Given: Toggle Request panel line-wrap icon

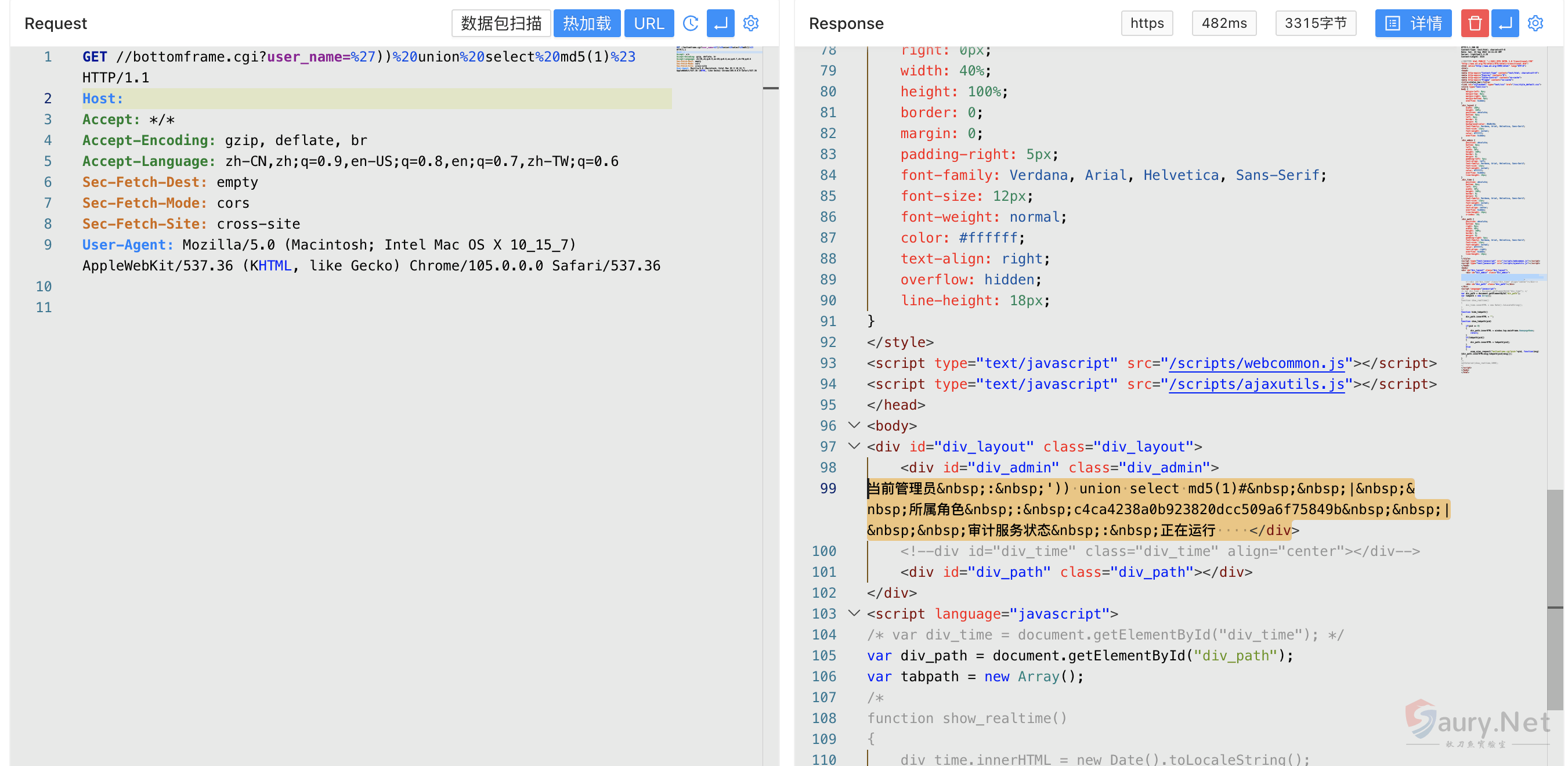Looking at the screenshot, I should tap(720, 23).
